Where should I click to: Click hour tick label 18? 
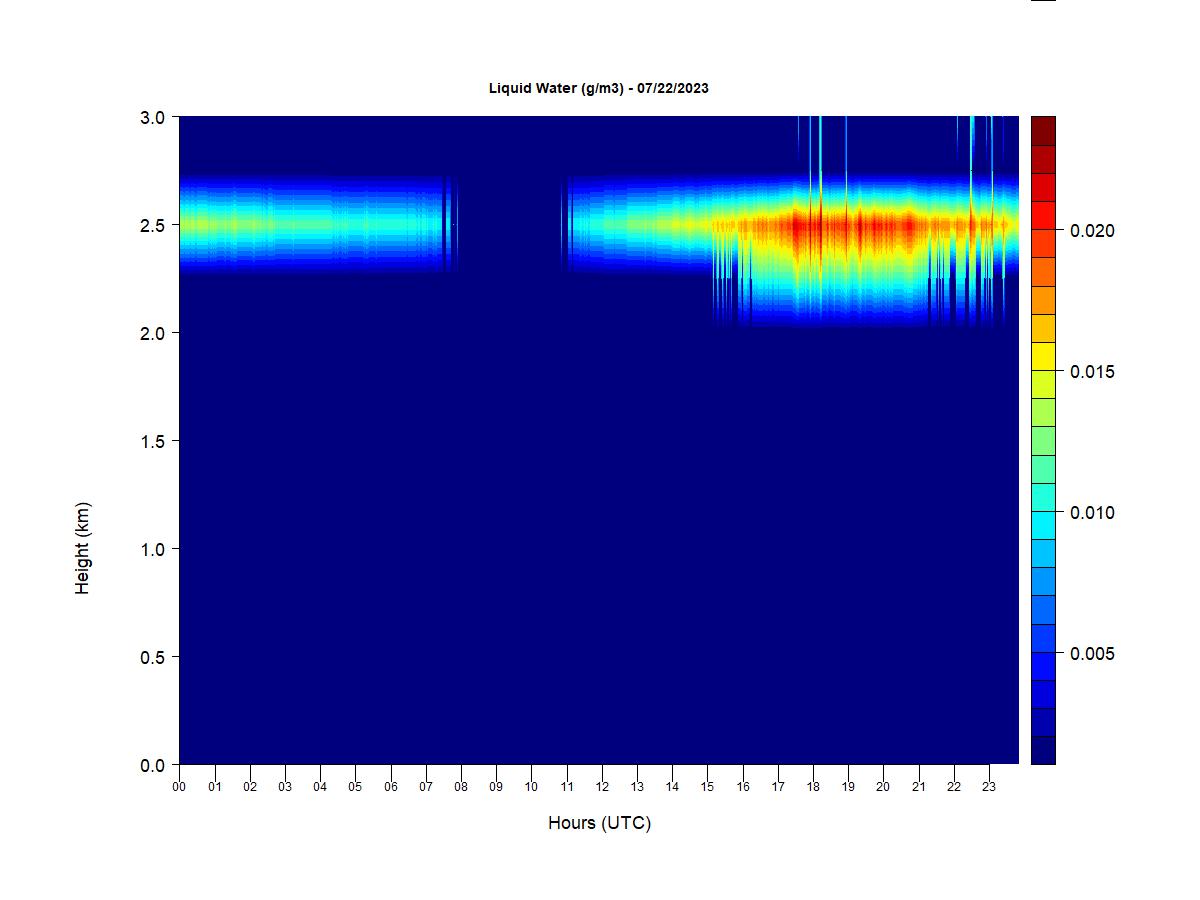coord(813,787)
